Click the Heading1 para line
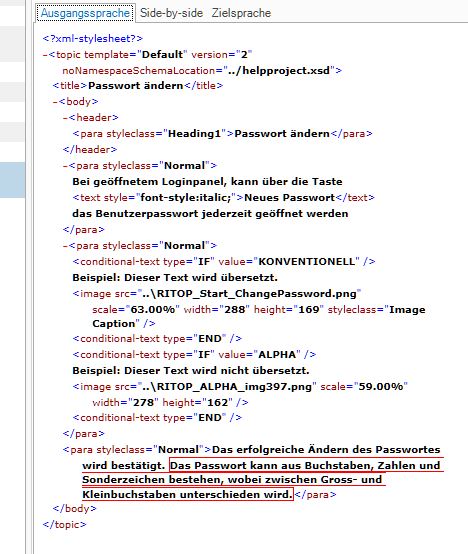468x554 pixels. pos(223,134)
